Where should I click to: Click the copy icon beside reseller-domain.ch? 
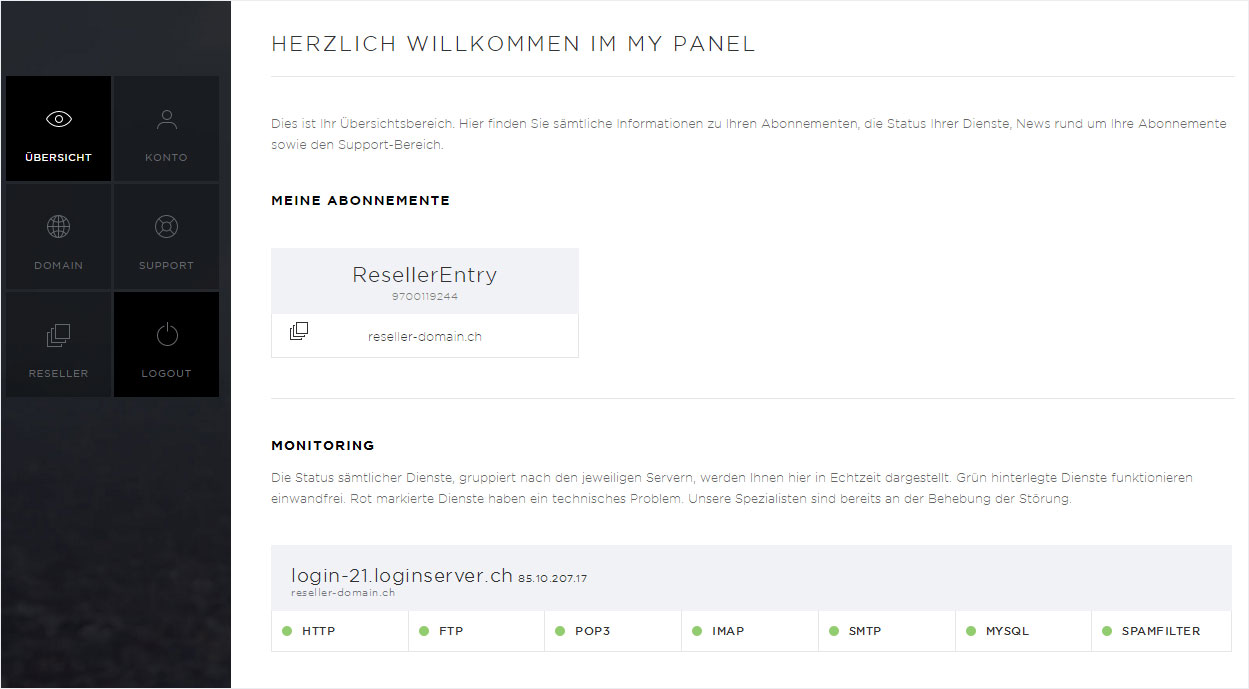[x=299, y=331]
